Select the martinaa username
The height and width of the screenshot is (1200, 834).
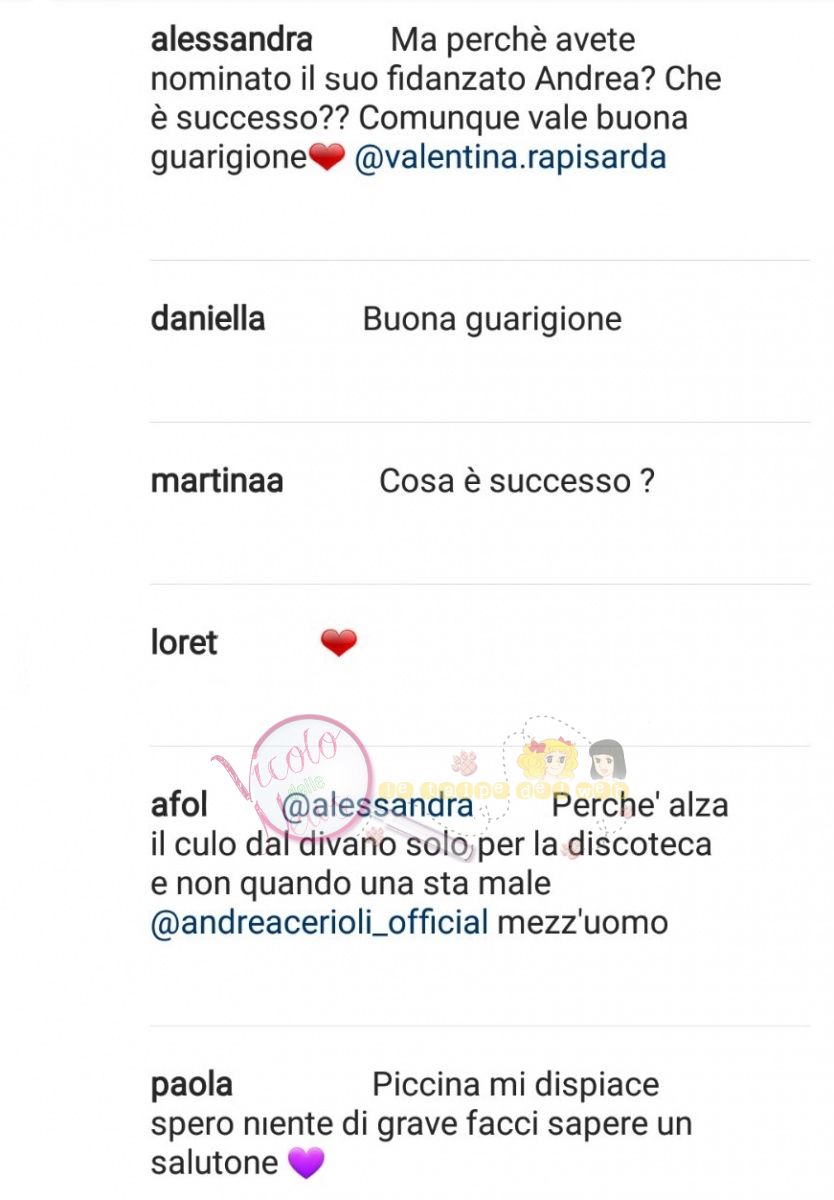[217, 481]
